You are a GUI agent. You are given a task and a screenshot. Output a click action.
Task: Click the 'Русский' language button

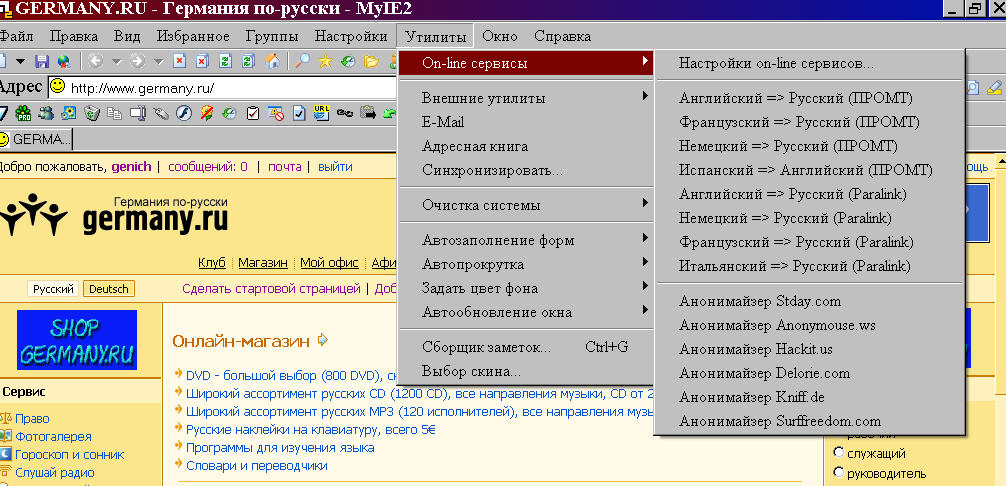(54, 289)
